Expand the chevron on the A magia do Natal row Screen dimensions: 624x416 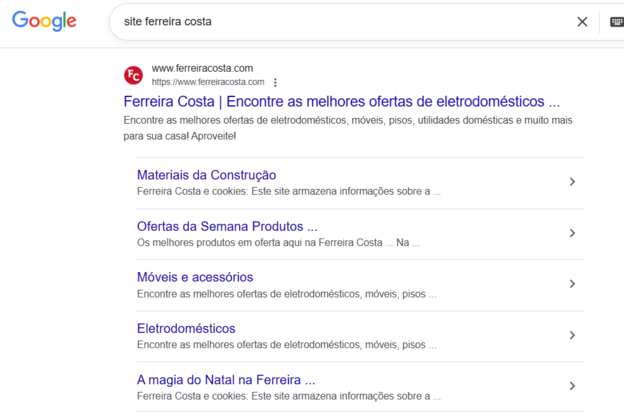tap(572, 386)
